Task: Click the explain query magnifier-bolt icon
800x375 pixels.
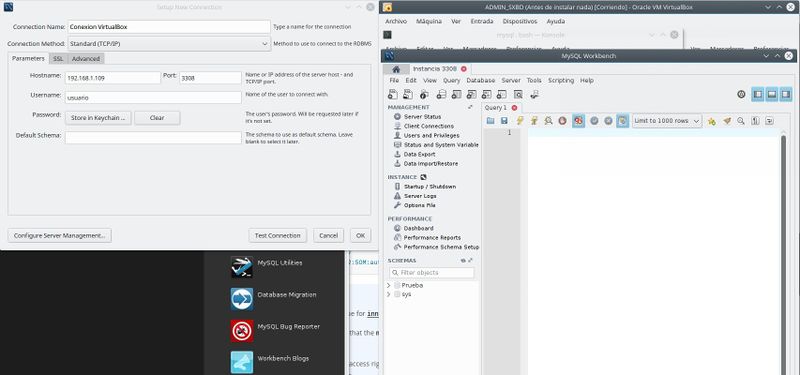Action: click(548, 121)
